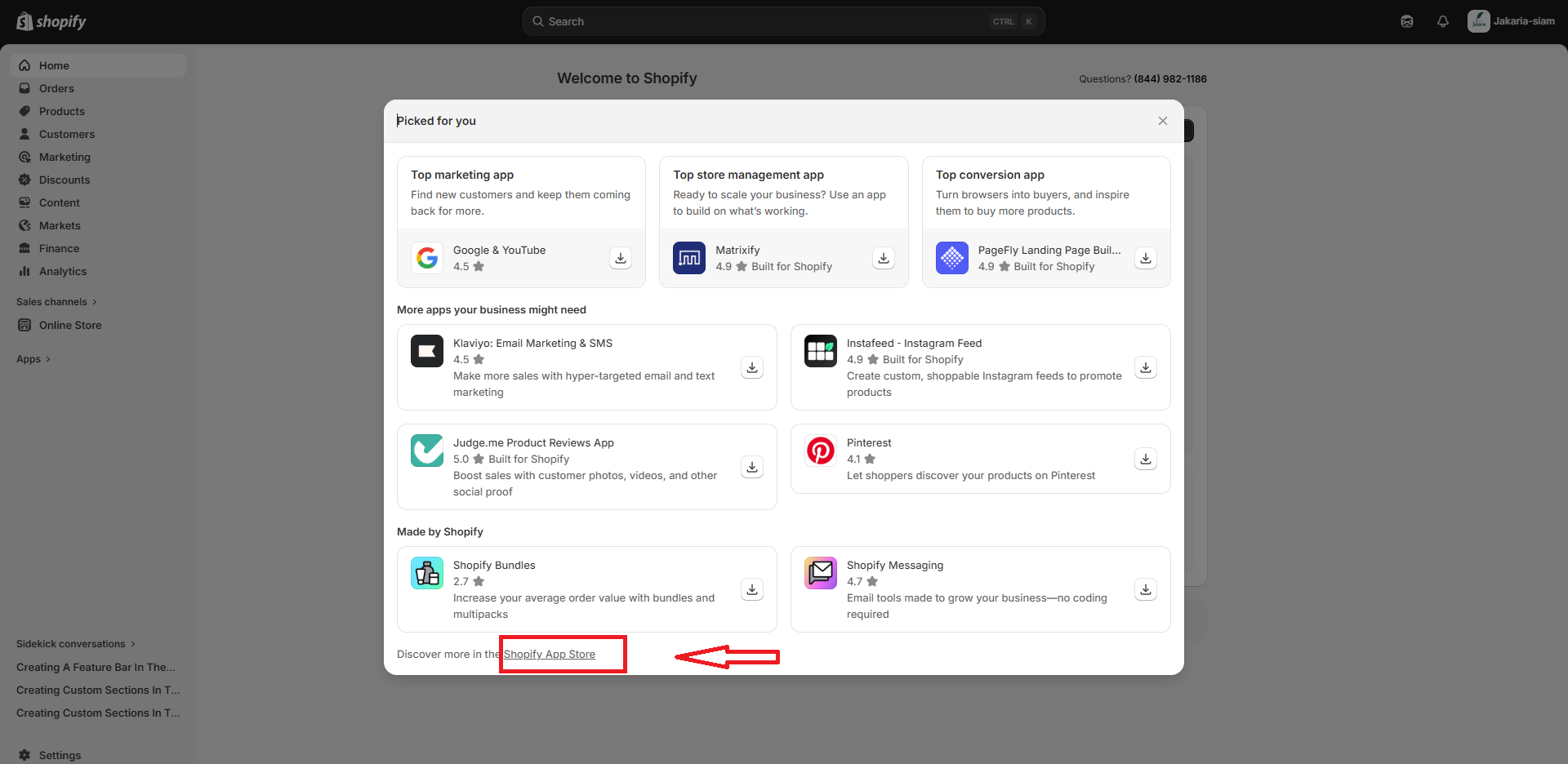
Task: Click the Pinterest install download icon
Action: tap(1146, 459)
